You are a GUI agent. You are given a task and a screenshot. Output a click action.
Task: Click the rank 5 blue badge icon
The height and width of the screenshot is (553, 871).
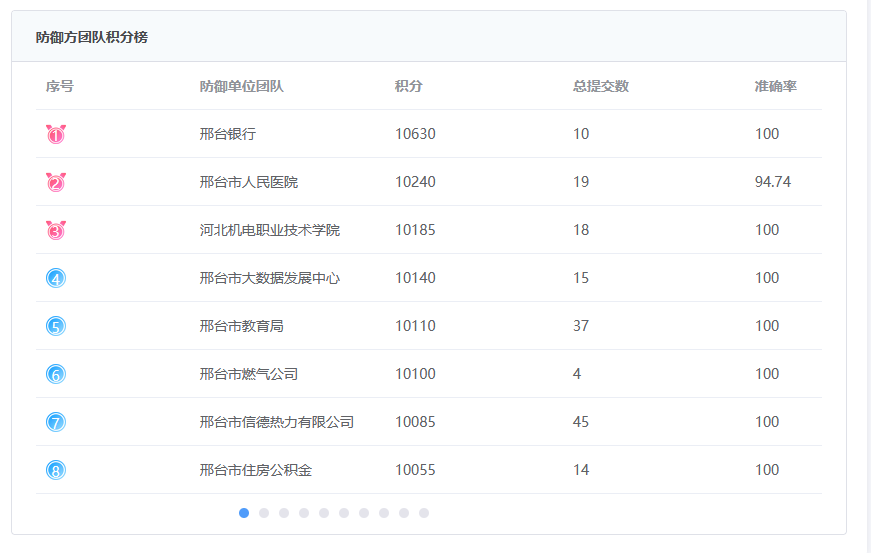click(56, 326)
